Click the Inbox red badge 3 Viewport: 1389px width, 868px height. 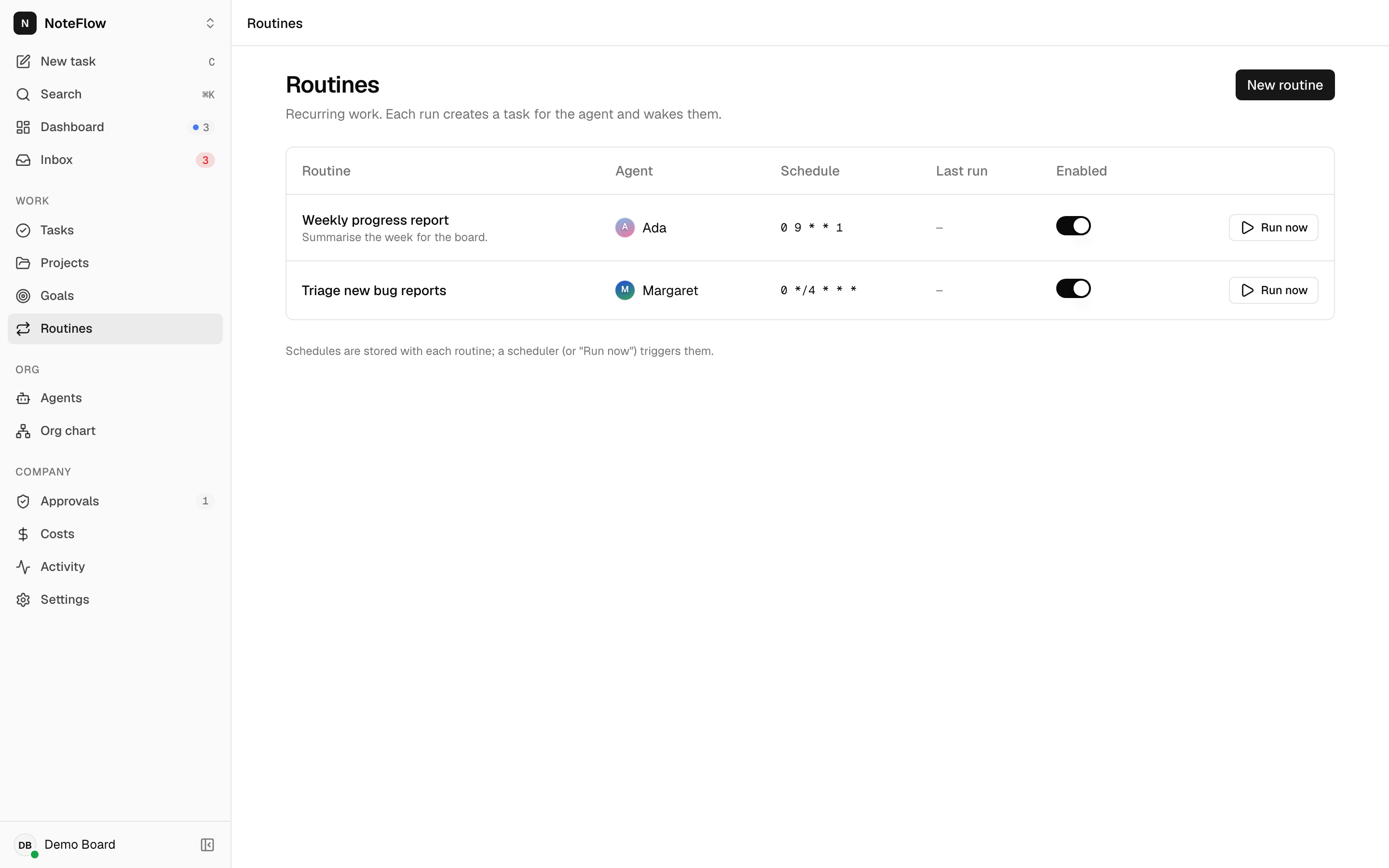[205, 160]
